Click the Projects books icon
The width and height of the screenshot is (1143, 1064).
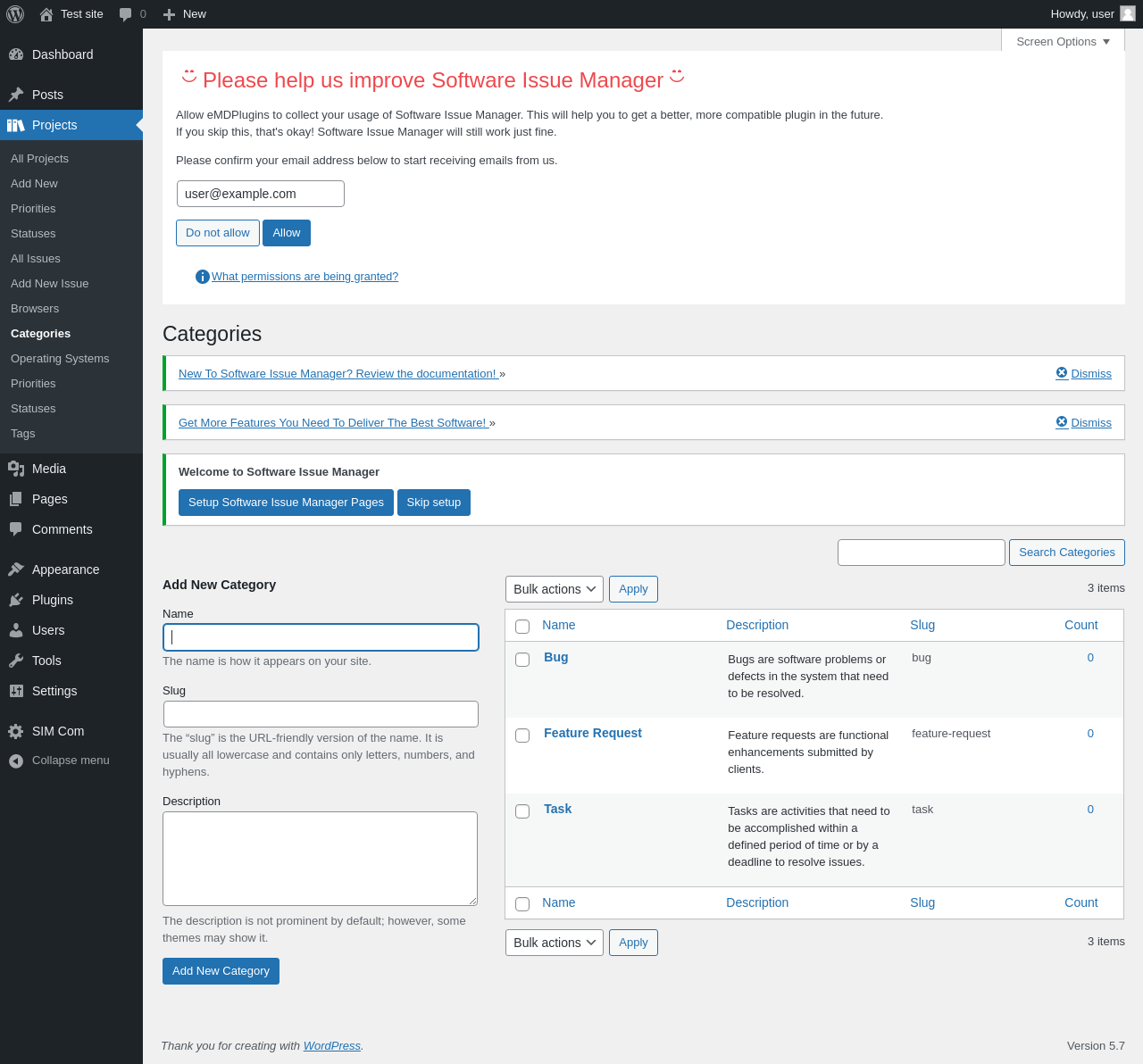pyautogui.click(x=16, y=125)
